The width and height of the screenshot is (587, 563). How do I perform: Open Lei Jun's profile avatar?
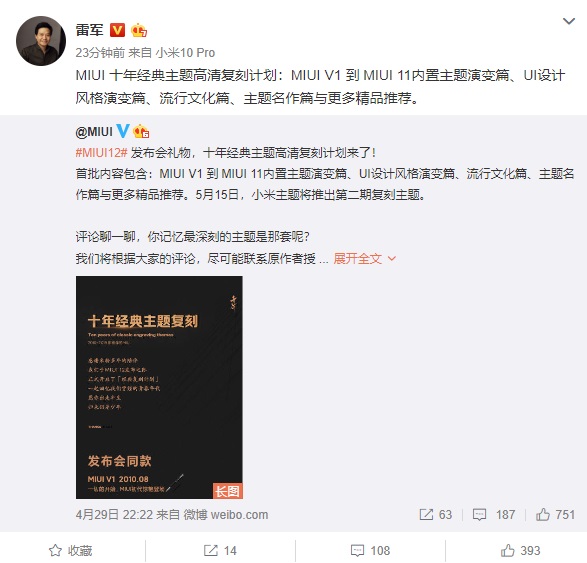(41, 41)
